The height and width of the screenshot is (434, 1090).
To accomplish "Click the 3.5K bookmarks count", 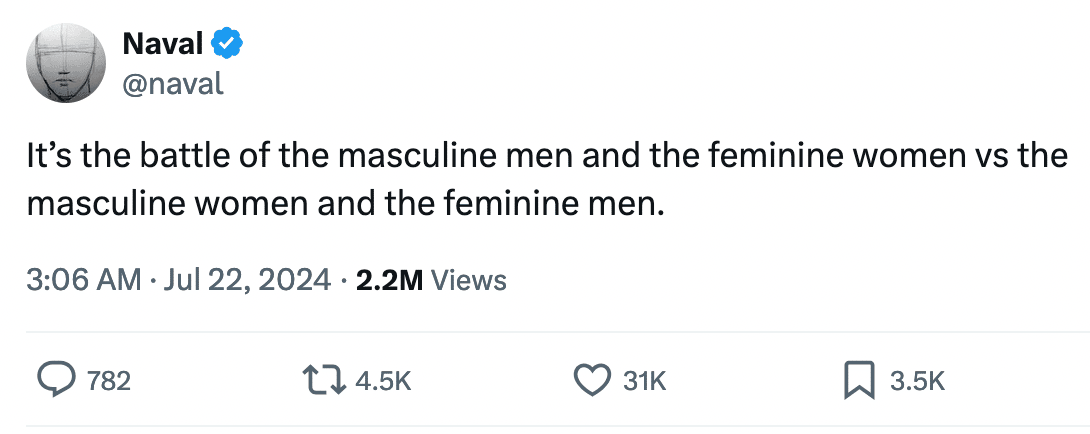I will click(x=918, y=381).
